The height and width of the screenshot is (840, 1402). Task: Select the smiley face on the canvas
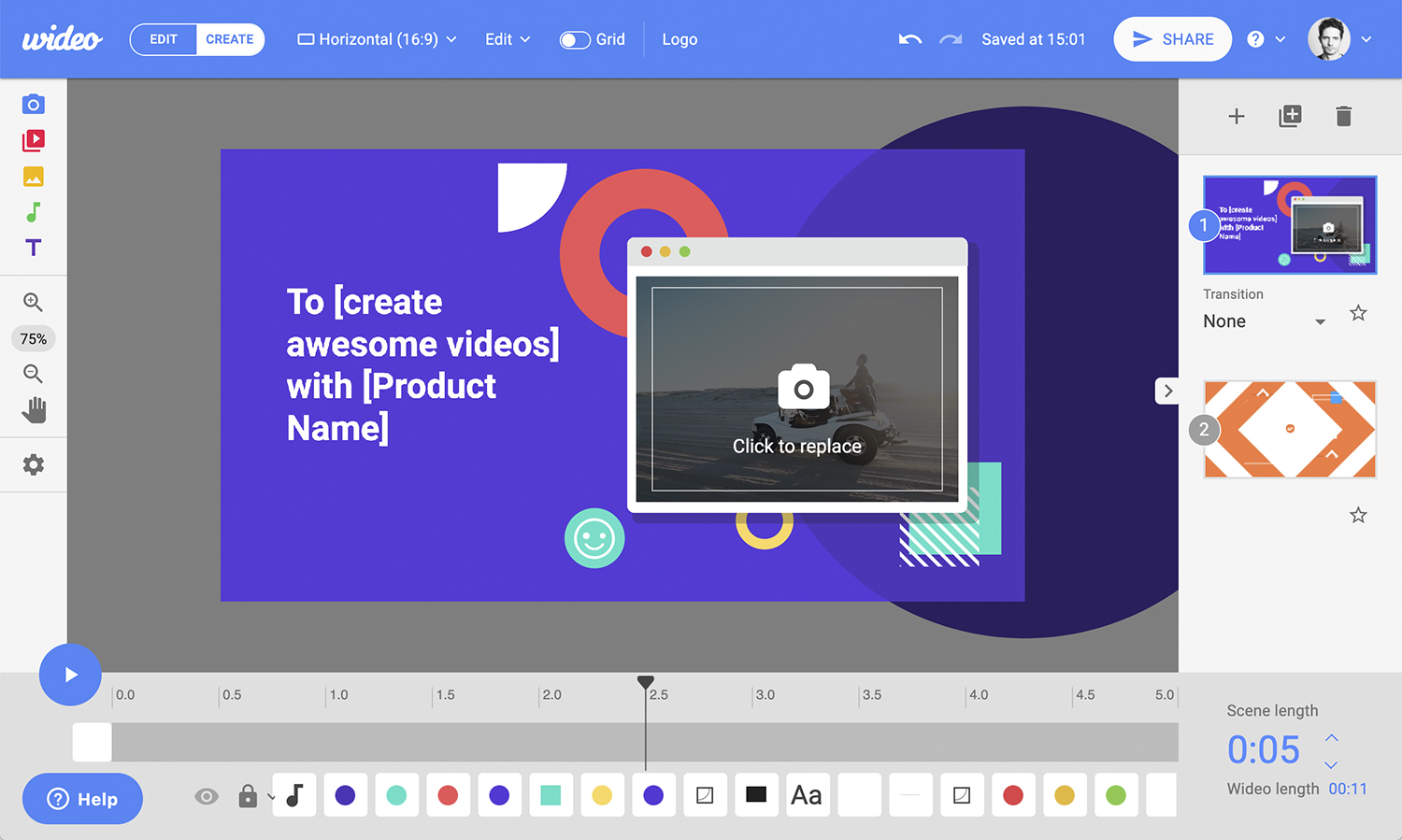click(594, 538)
